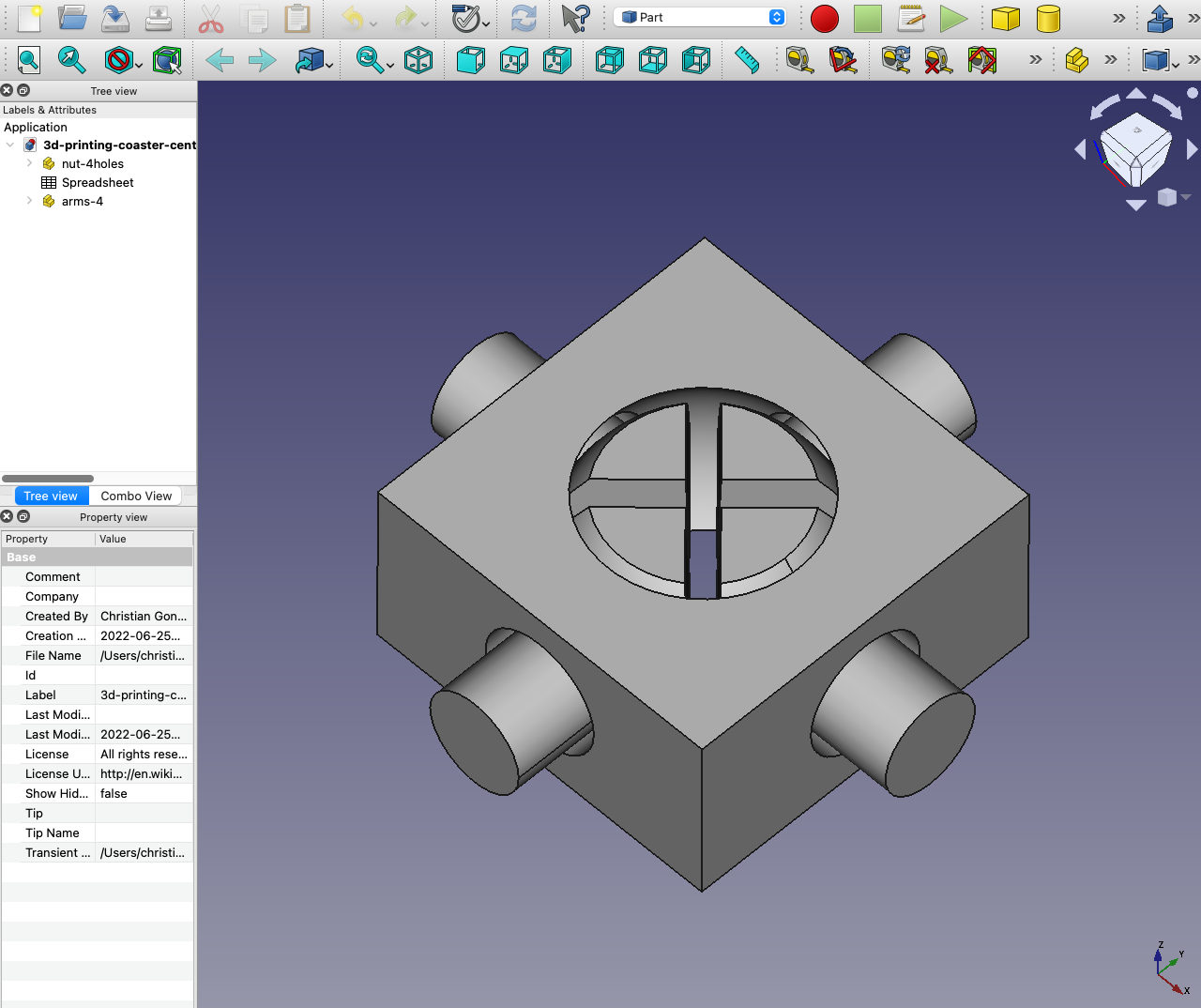Execute the macro with the green play triangle

[x=954, y=19]
